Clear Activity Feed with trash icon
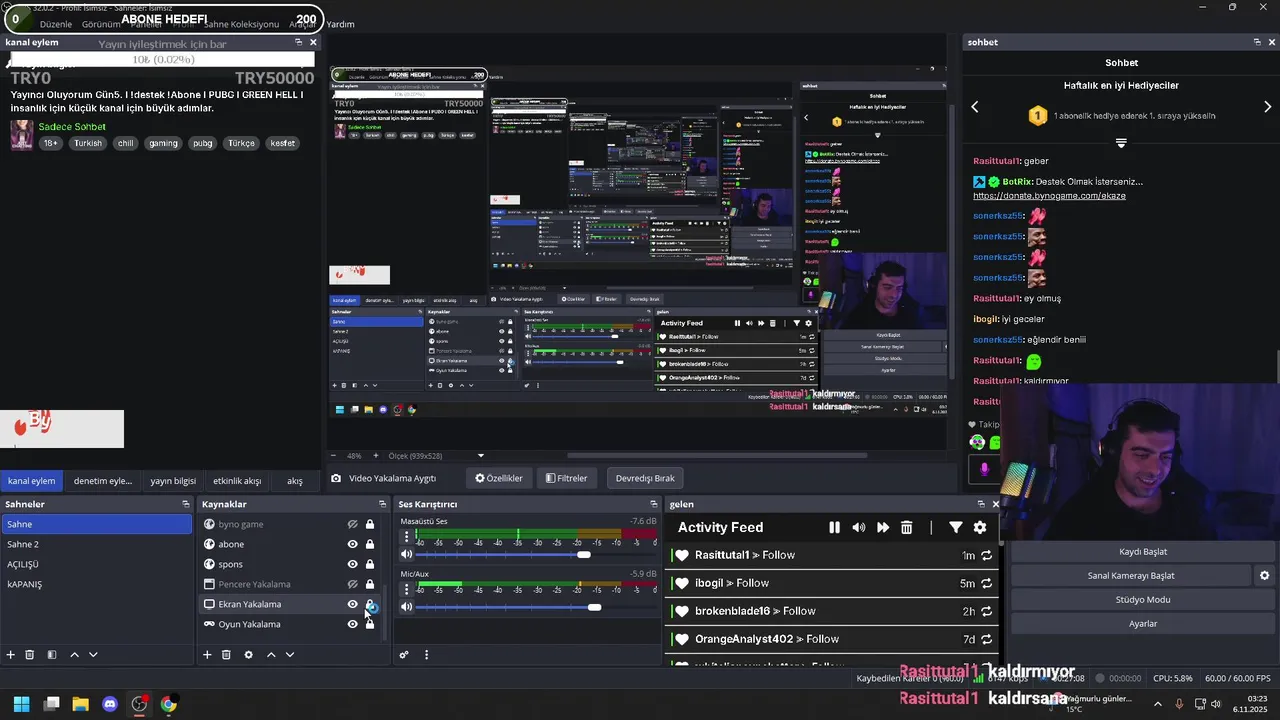This screenshot has height=720, width=1280. [x=907, y=528]
